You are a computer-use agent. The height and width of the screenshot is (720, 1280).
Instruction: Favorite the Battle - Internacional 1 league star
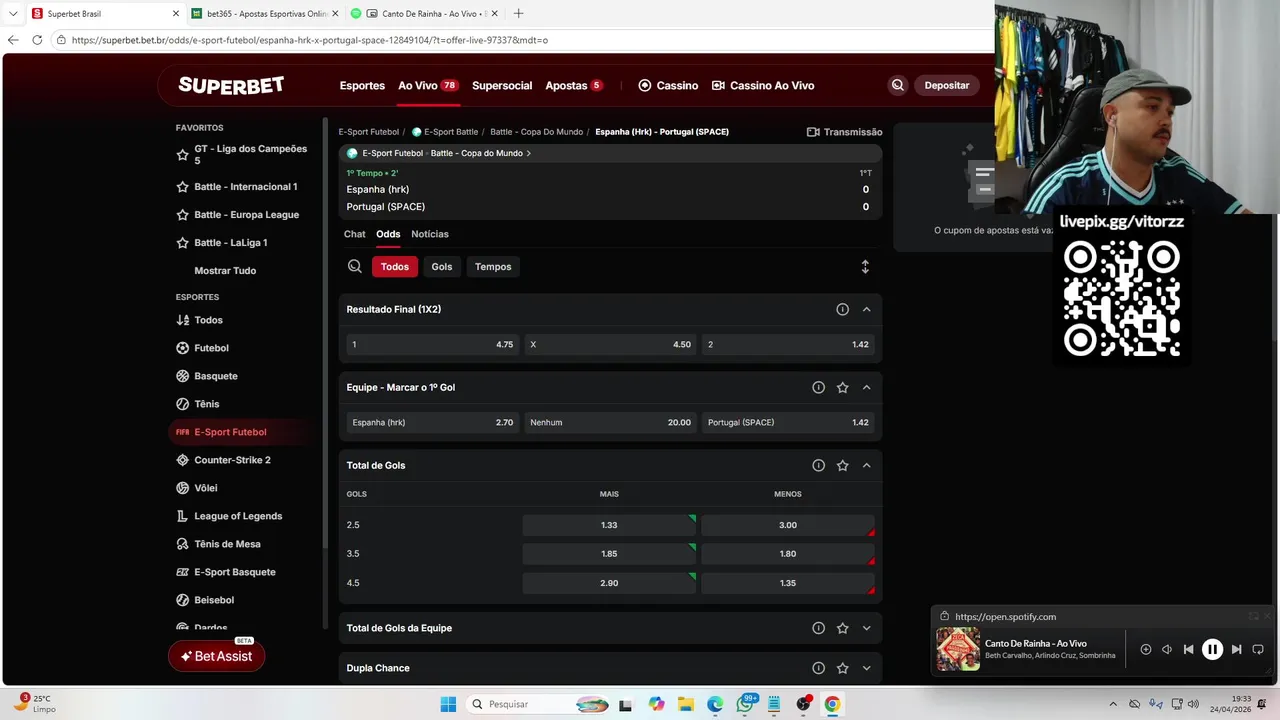pyautogui.click(x=182, y=187)
